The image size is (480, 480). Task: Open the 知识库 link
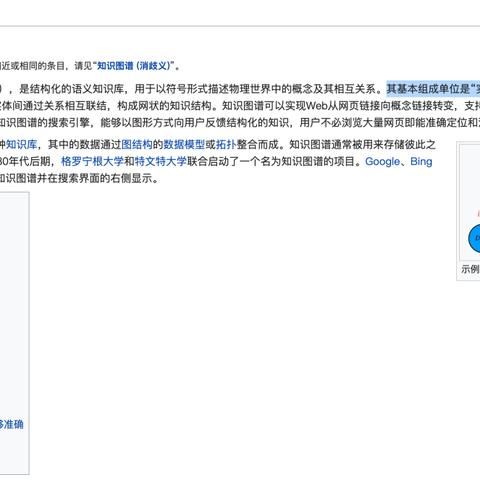[21, 145]
